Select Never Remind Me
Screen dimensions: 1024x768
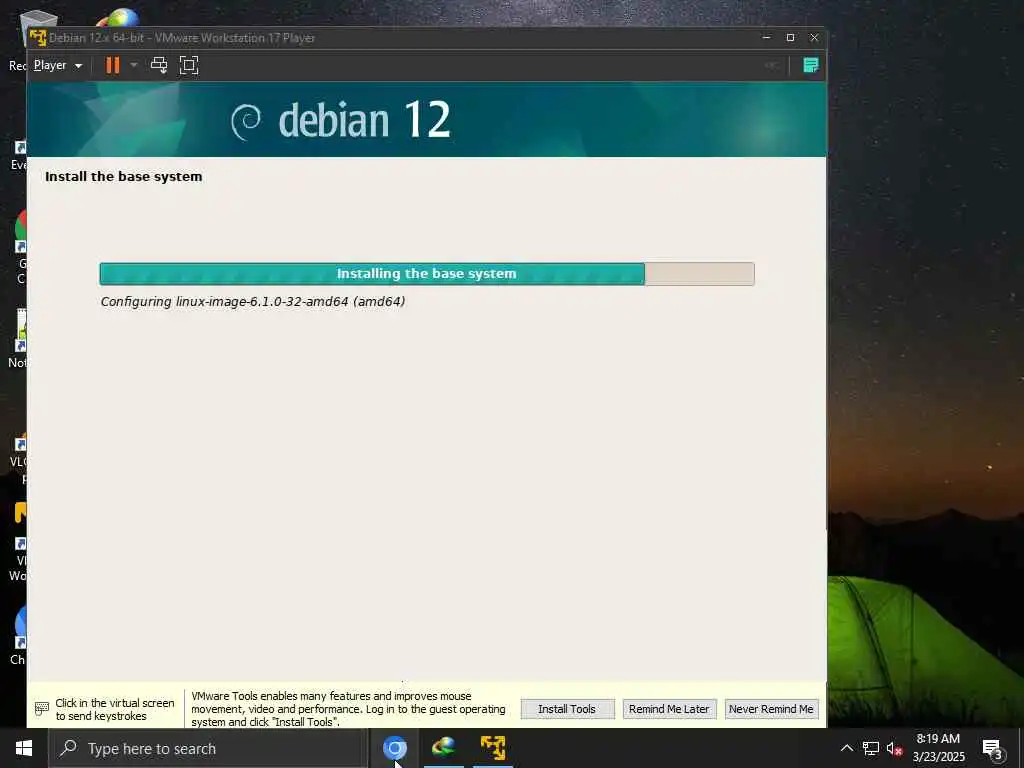click(771, 709)
